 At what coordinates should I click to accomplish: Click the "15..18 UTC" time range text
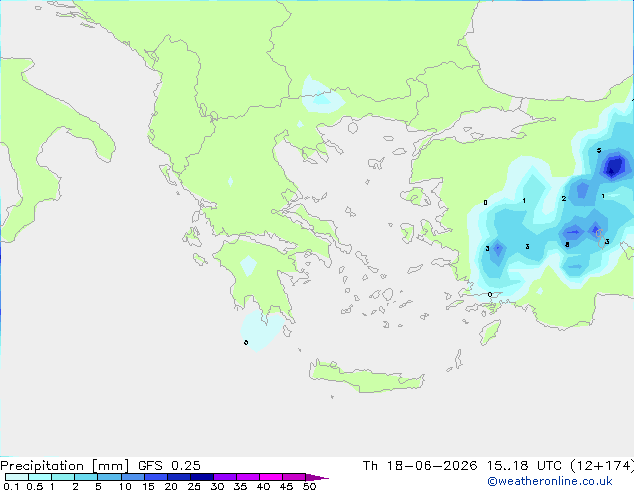(x=524, y=466)
